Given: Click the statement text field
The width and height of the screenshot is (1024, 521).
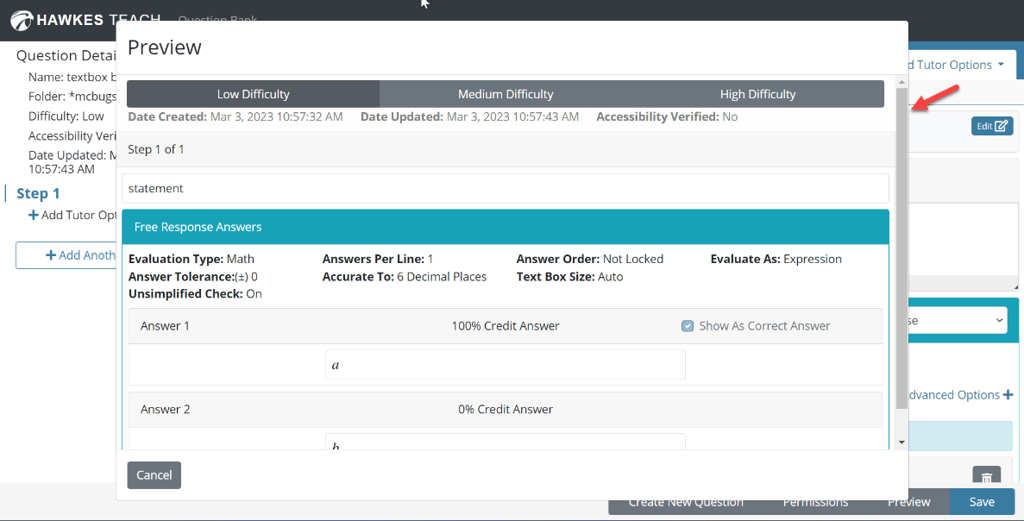Looking at the screenshot, I should (x=505, y=188).
